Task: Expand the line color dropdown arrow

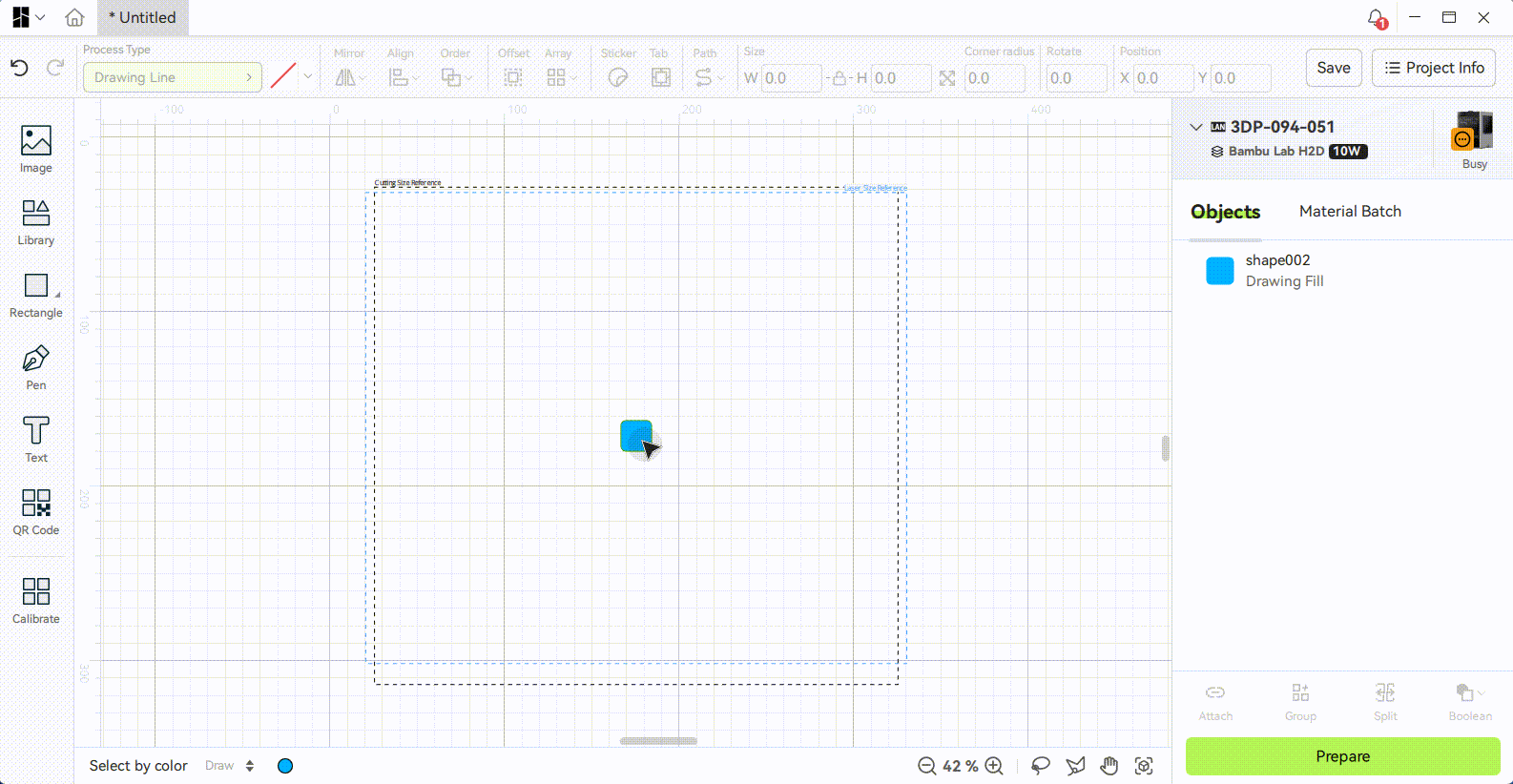Action: [x=308, y=76]
